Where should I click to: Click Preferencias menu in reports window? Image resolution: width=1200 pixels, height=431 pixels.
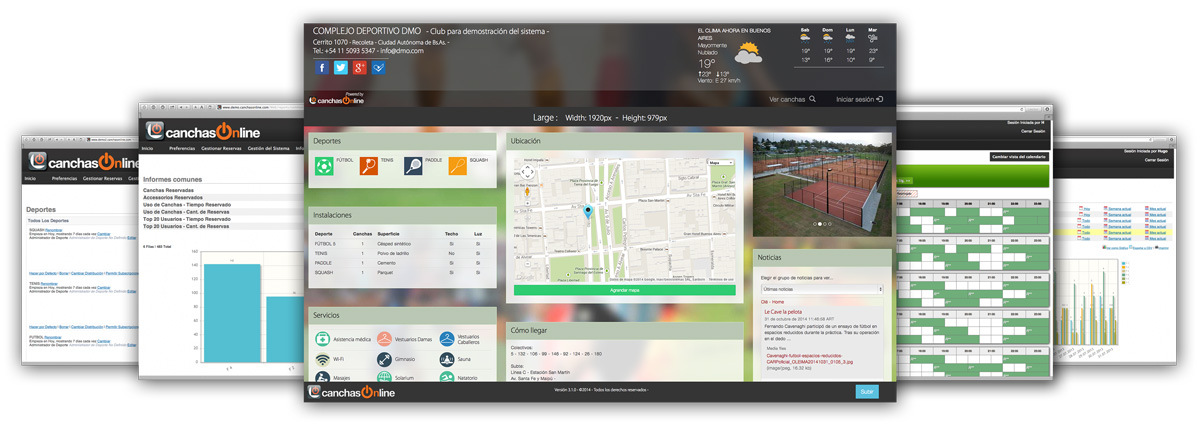pos(182,148)
